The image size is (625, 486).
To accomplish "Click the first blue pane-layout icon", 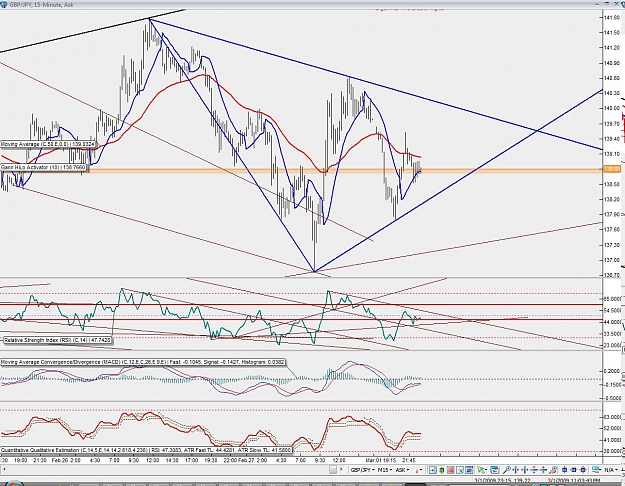I will (x=564, y=470).
